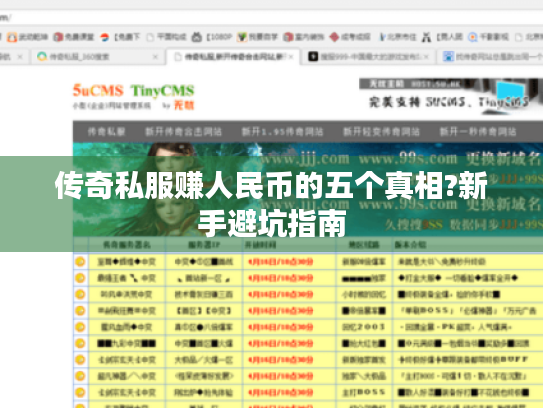This screenshot has height=408, width=543.
Task: Open the 我要自学 bookmark icon
Action: tap(242, 37)
